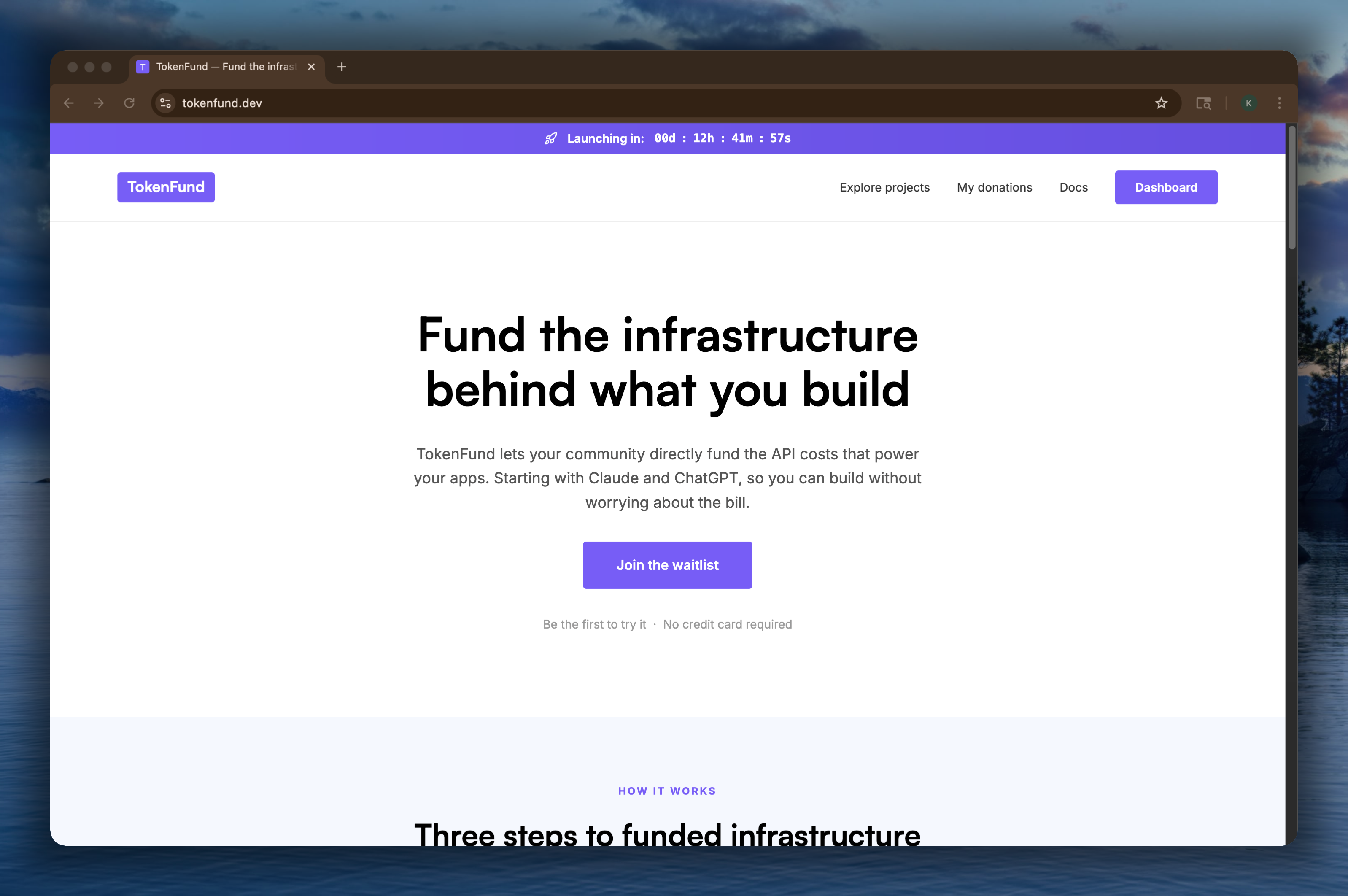Open the Google Lens search icon
1348x896 pixels.
click(1203, 103)
